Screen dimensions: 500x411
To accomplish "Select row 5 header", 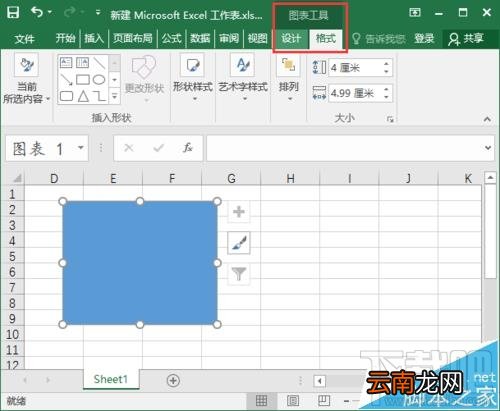I will 12,256.
